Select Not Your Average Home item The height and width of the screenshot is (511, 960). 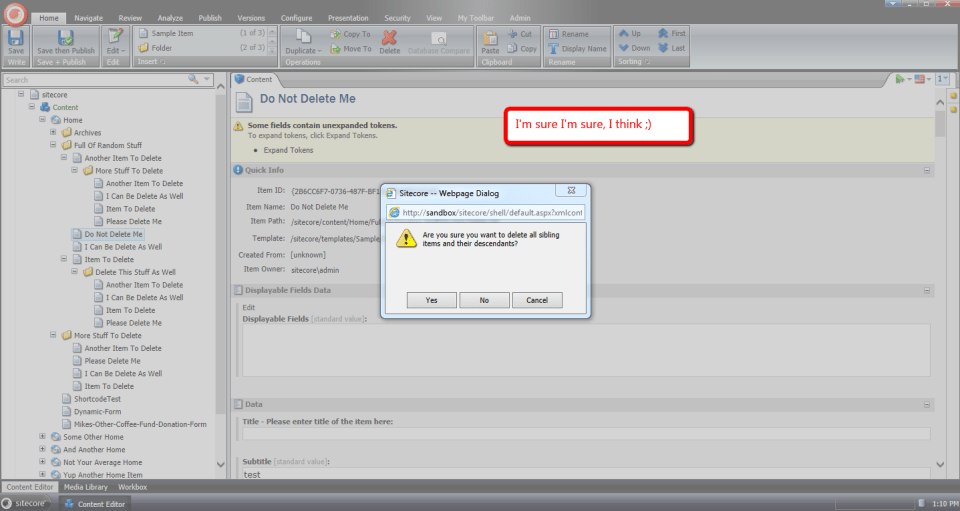pos(97,462)
